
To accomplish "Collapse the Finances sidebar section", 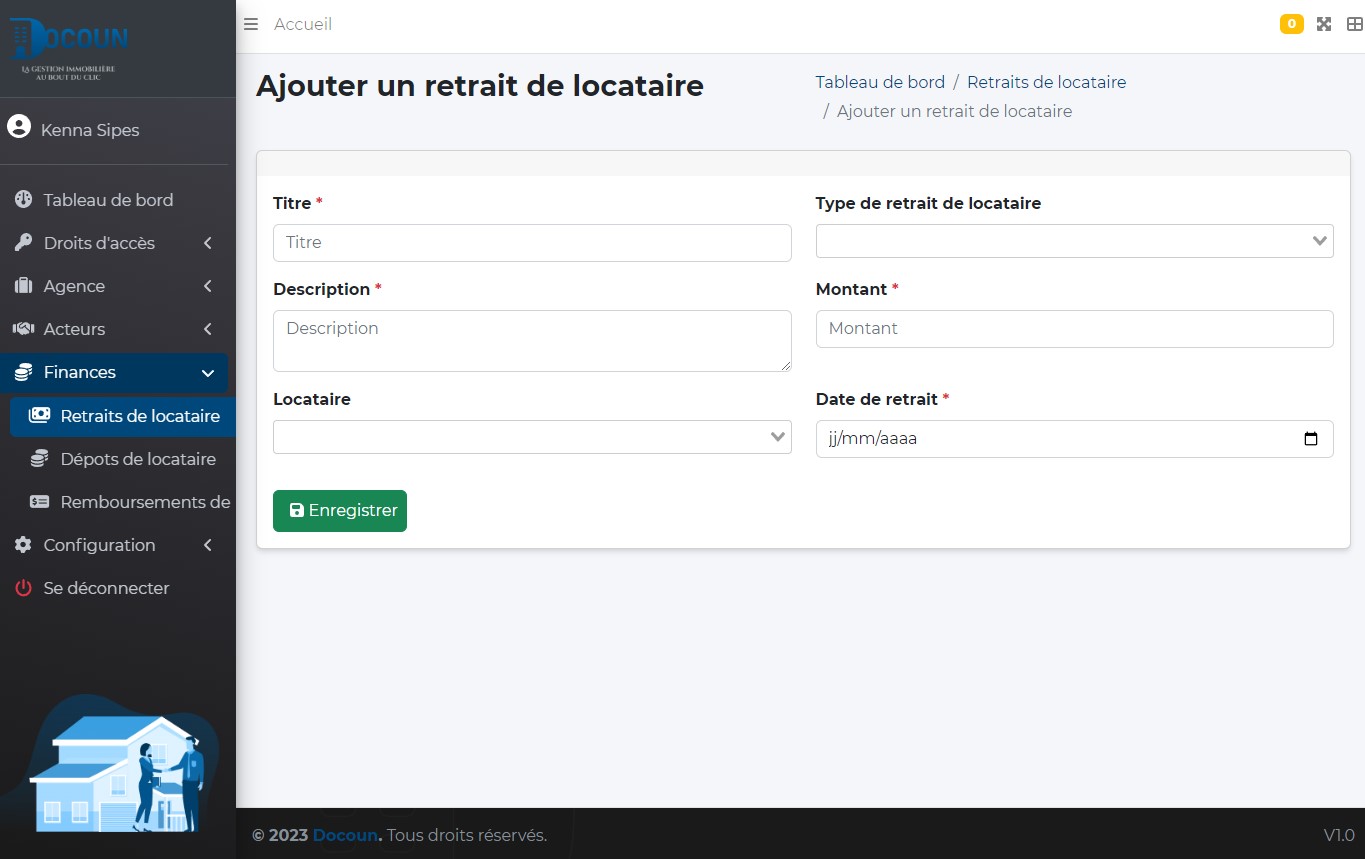I will (x=115, y=372).
